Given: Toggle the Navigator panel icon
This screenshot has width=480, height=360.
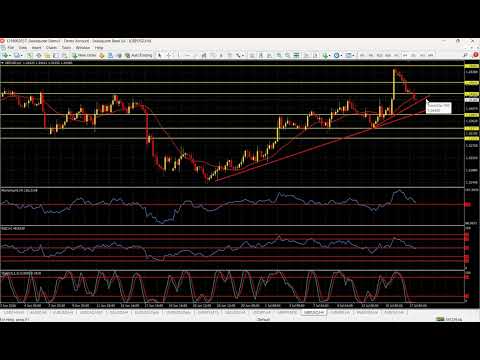Looking at the screenshot, I should click(47, 55).
